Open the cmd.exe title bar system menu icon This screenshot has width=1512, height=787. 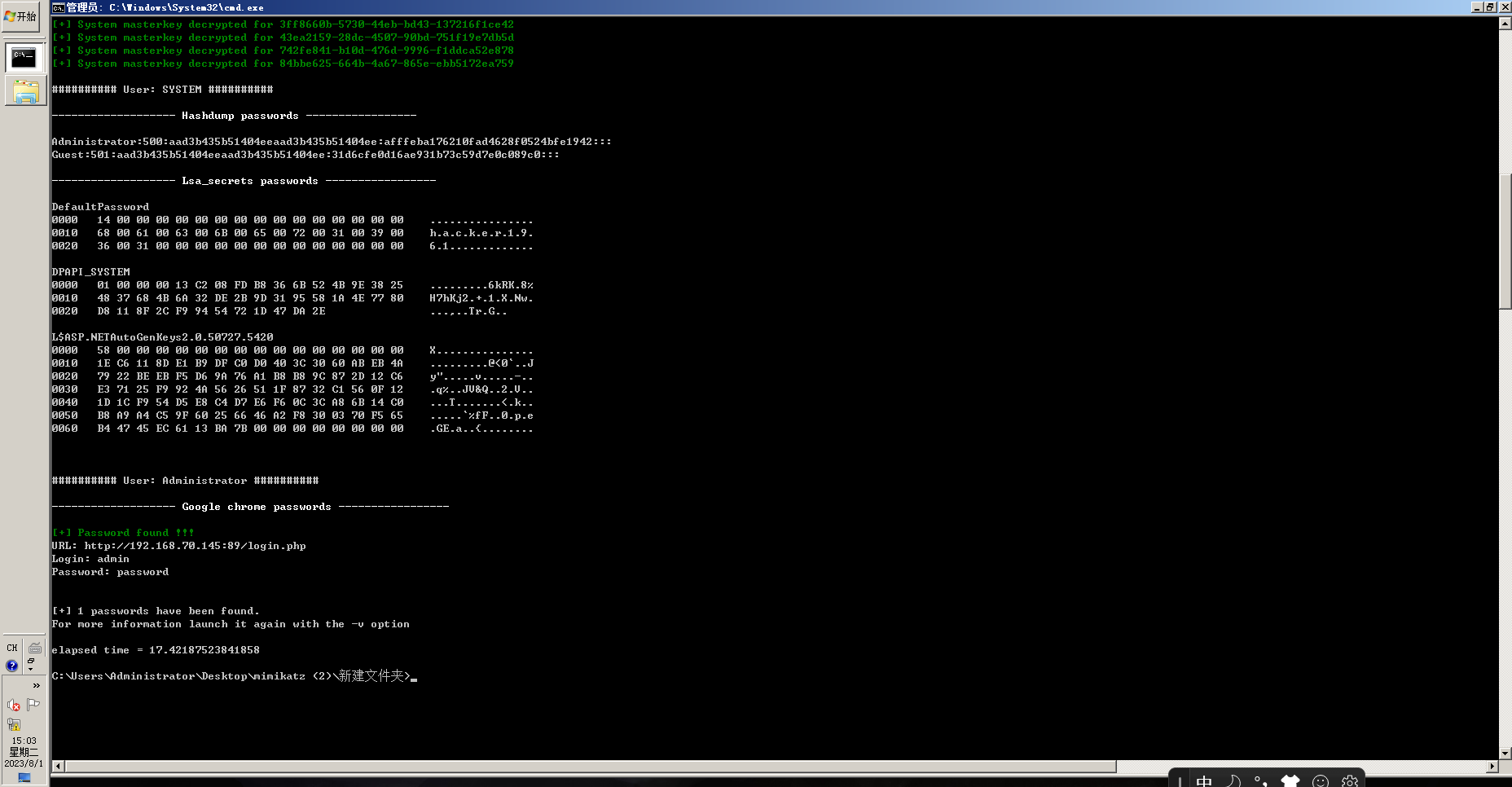click(x=57, y=7)
